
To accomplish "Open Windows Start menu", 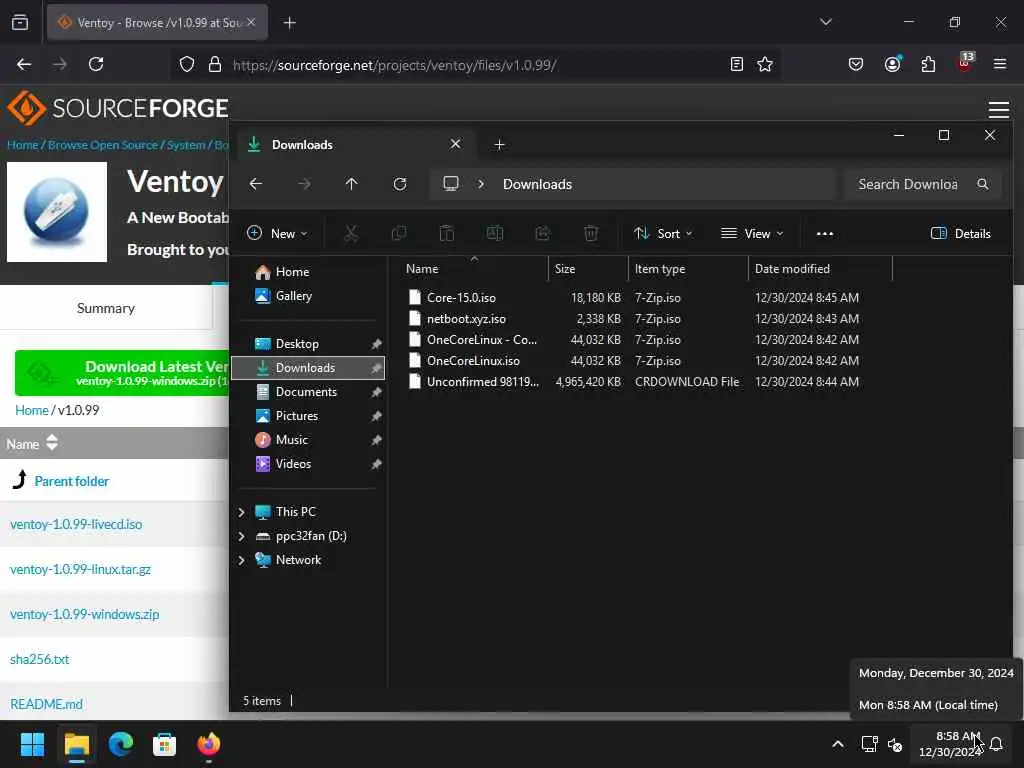I will 32,744.
